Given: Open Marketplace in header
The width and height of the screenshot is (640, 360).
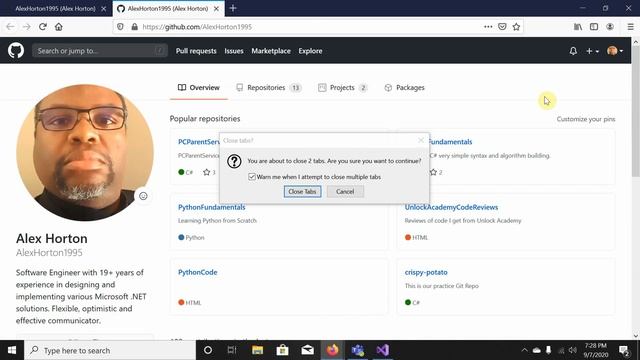Looking at the screenshot, I should (x=271, y=51).
